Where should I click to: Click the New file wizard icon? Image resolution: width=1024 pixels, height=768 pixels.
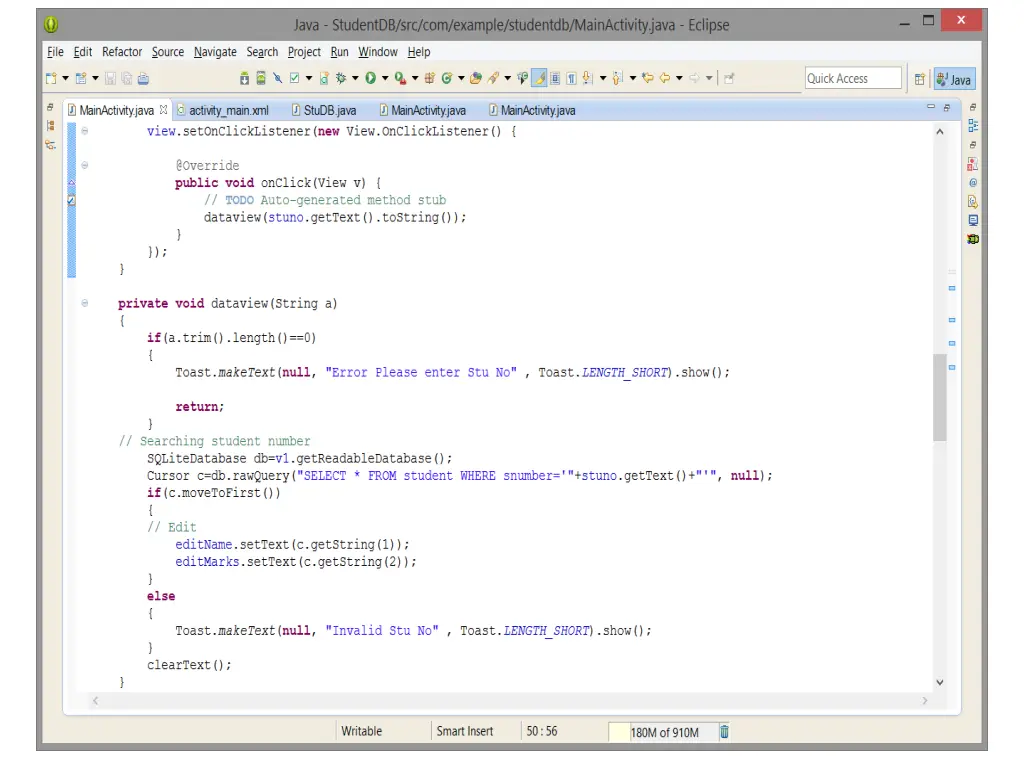(51, 78)
